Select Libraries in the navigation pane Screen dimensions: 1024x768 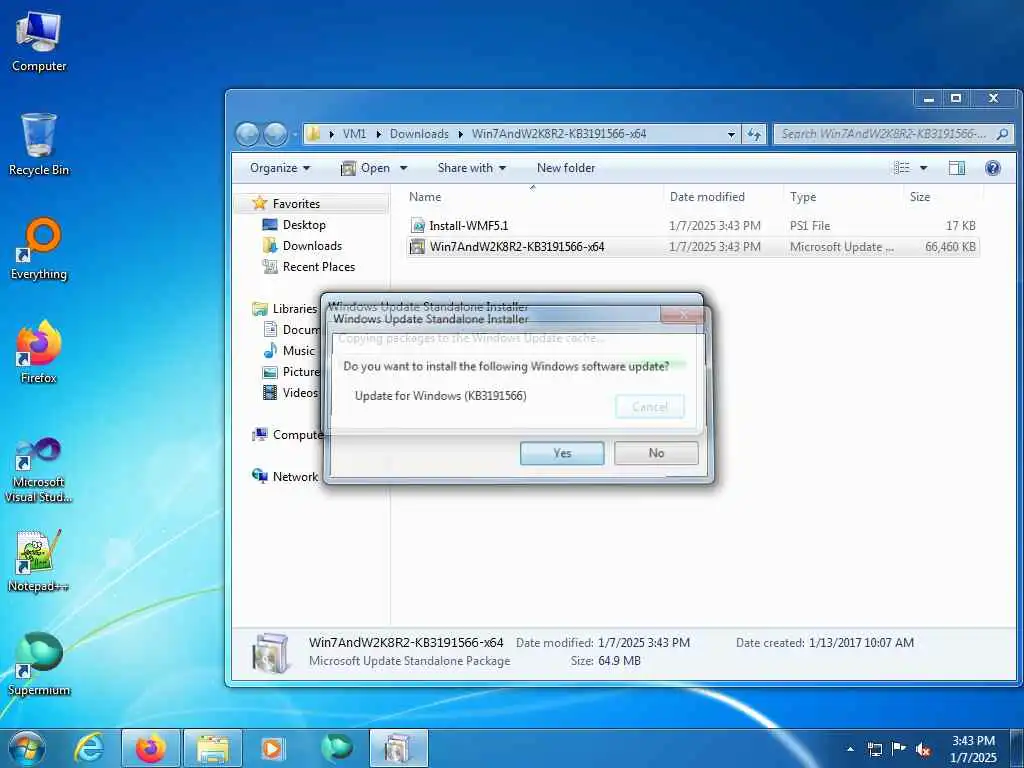pyautogui.click(x=286, y=309)
